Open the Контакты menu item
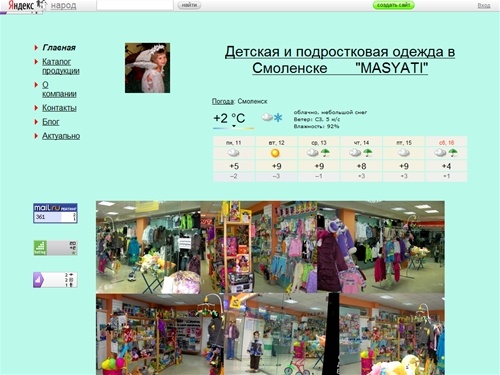The height and width of the screenshot is (375, 500). 59,108
